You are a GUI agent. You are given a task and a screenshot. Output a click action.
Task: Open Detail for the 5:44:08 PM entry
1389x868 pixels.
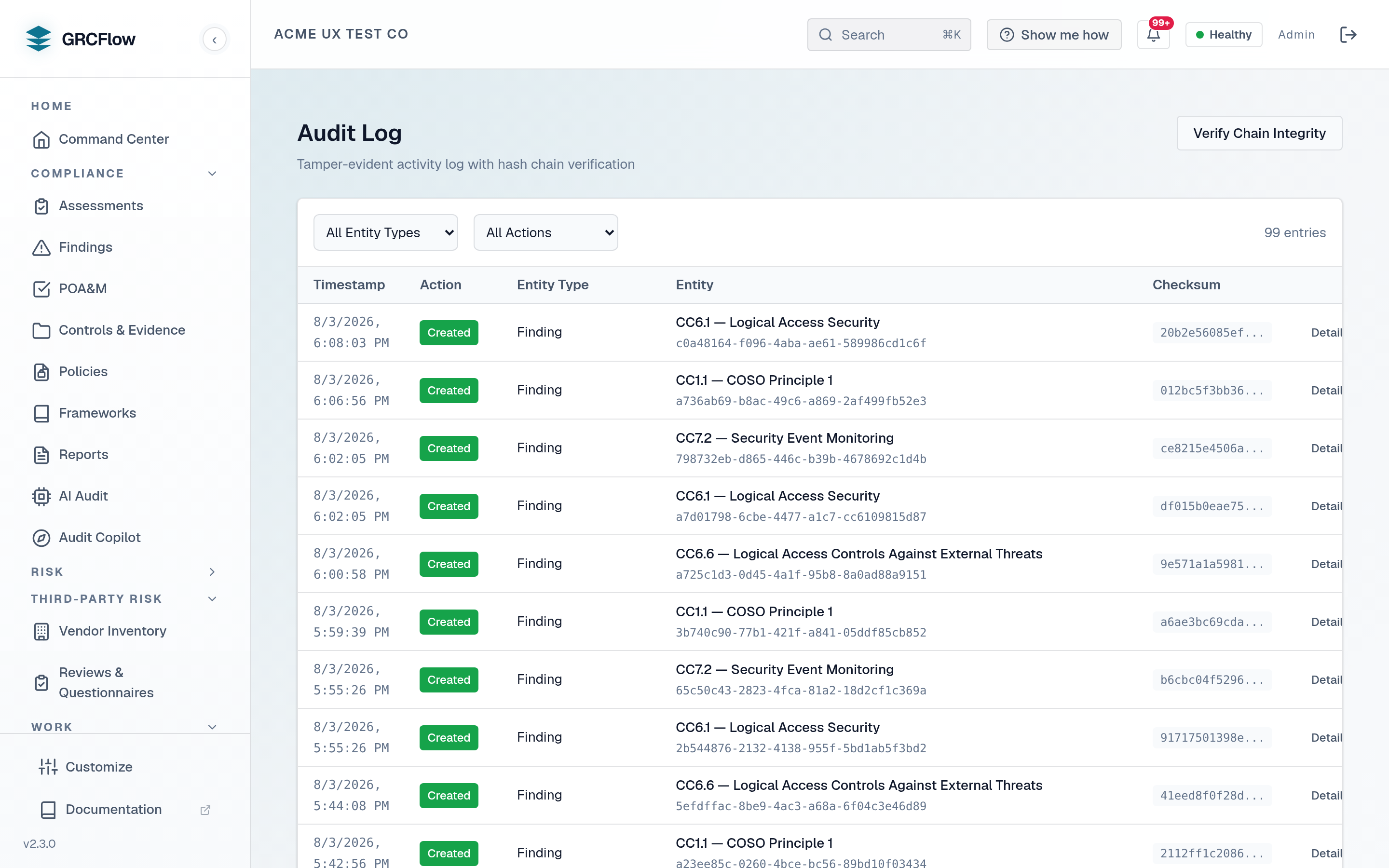[x=1326, y=796]
